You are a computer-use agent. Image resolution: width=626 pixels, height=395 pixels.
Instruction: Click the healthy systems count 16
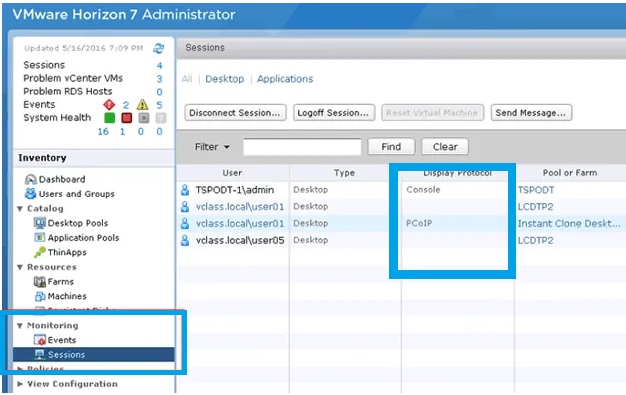tap(103, 131)
